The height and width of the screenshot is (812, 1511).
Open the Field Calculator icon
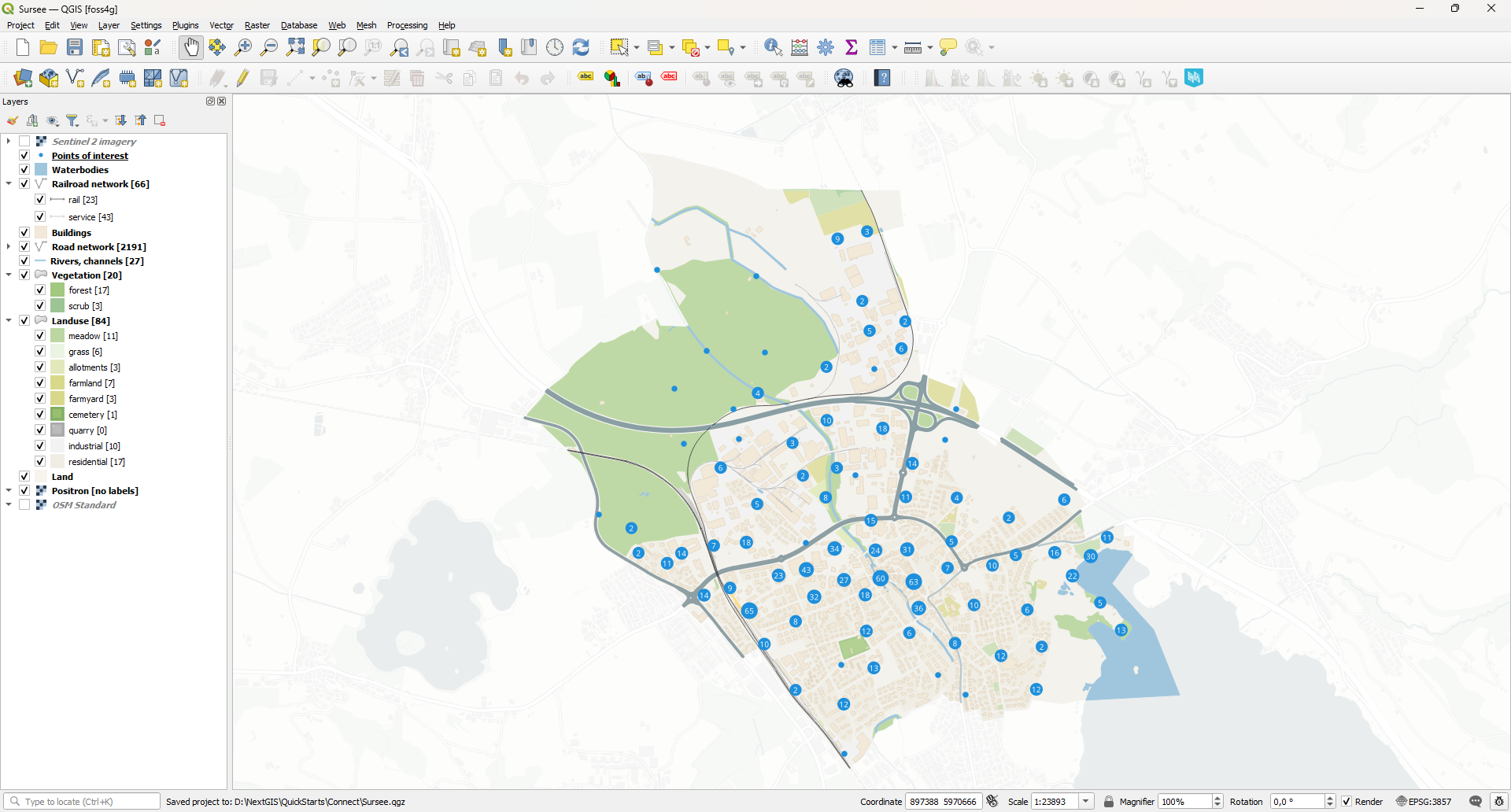tap(800, 47)
